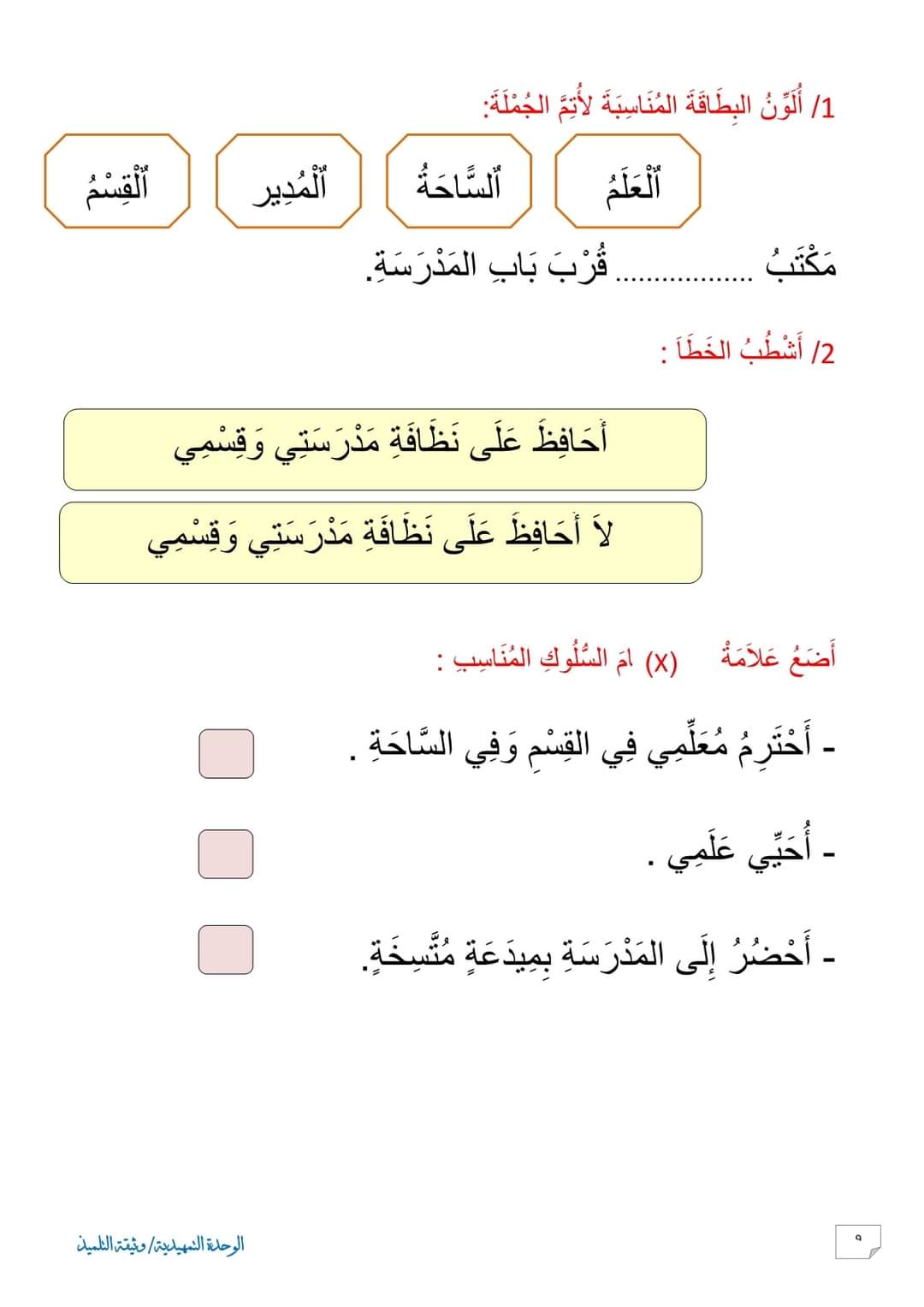924x1307 pixels.
Task: Click the sentence أُحَيِّي عَلَمِي text
Action: pyautogui.click(x=741, y=851)
